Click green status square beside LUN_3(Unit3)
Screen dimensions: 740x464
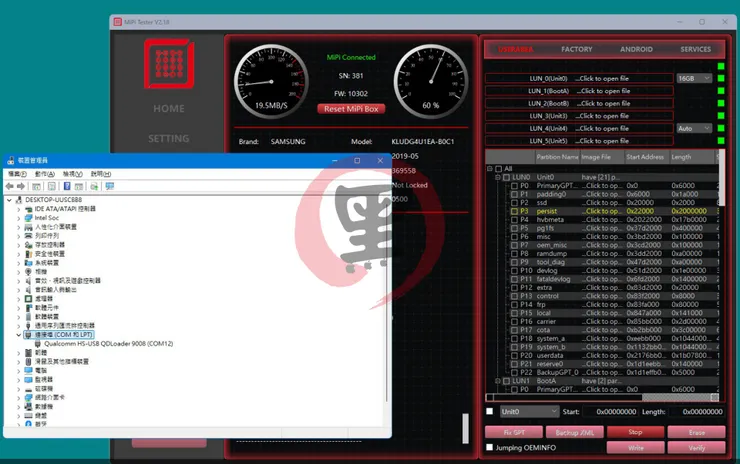click(721, 116)
